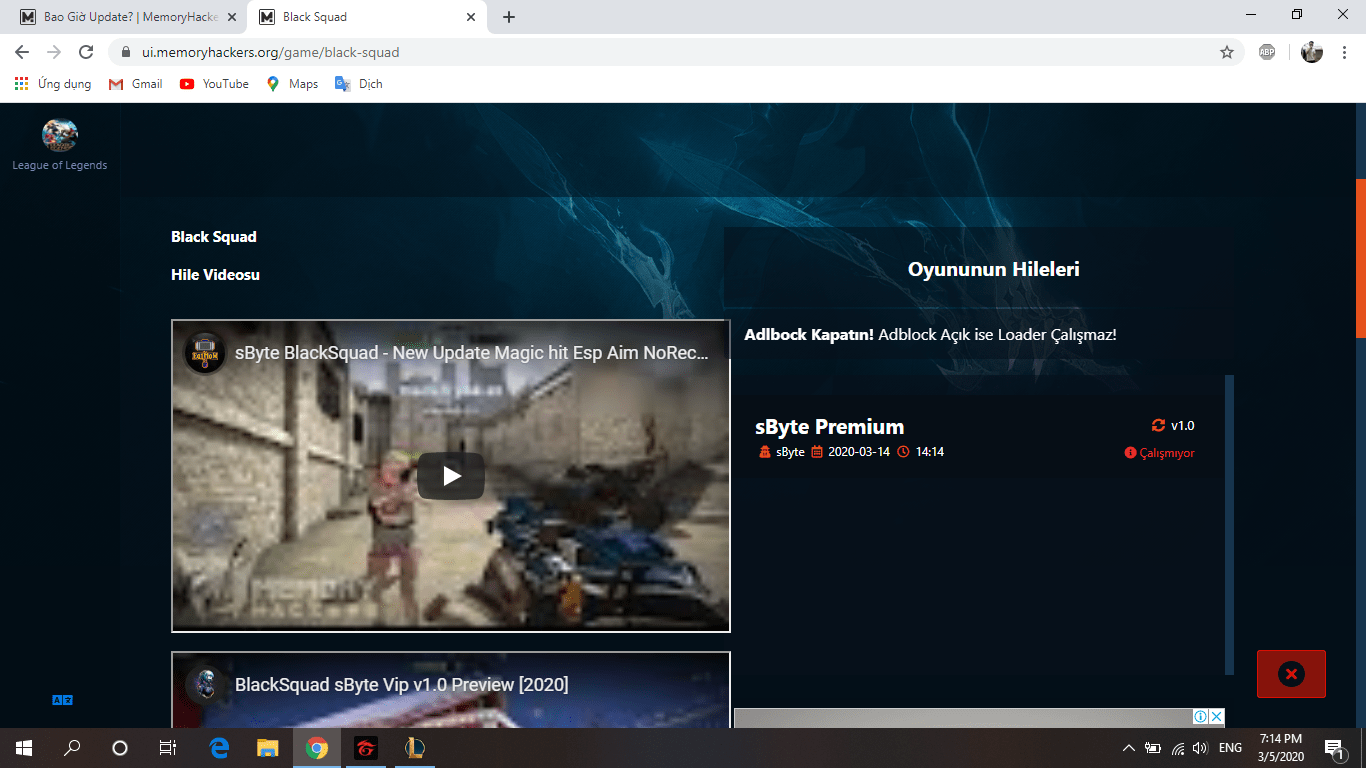Viewport: 1366px width, 768px height.
Task: Open Garena from the taskbar
Action: (366, 747)
